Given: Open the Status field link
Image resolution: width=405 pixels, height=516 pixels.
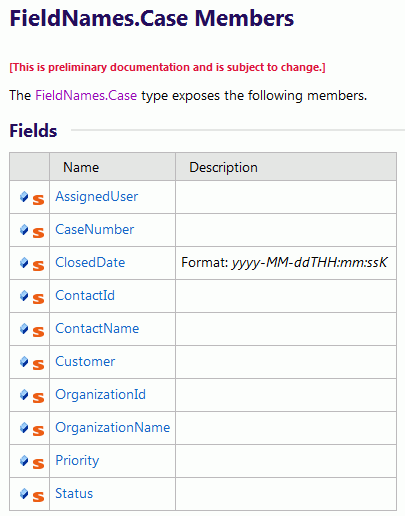Looking at the screenshot, I should point(74,493).
